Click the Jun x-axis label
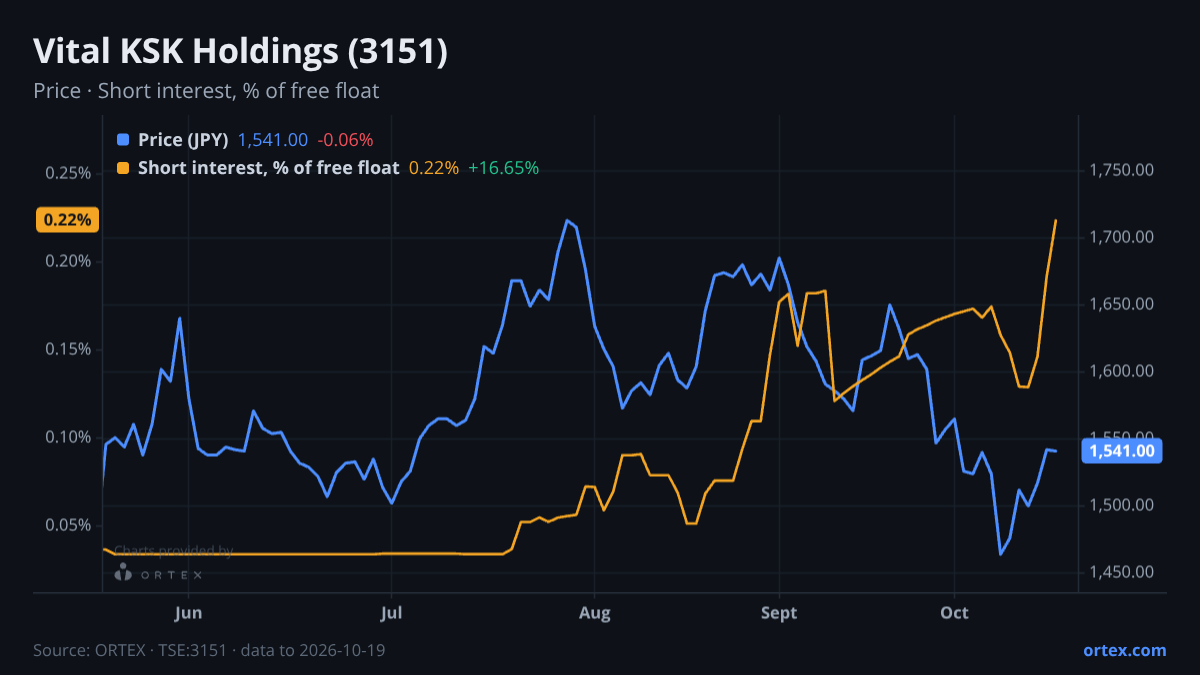1200x675 pixels. (188, 613)
